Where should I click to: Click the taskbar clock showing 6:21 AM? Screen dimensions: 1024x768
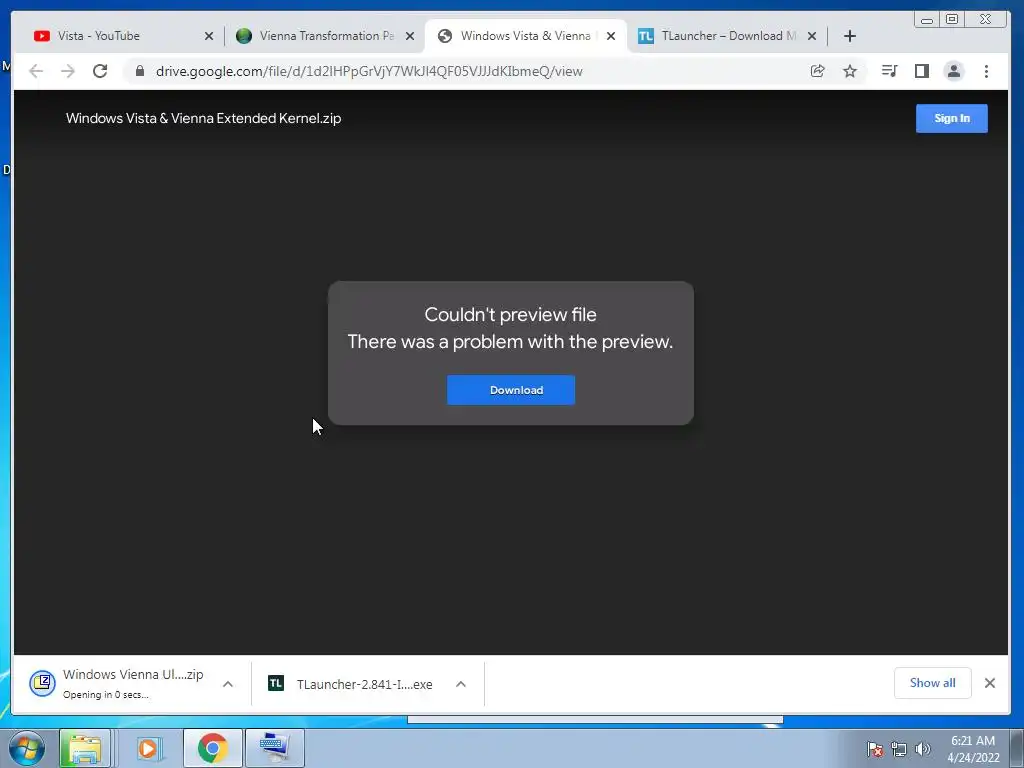tap(973, 749)
